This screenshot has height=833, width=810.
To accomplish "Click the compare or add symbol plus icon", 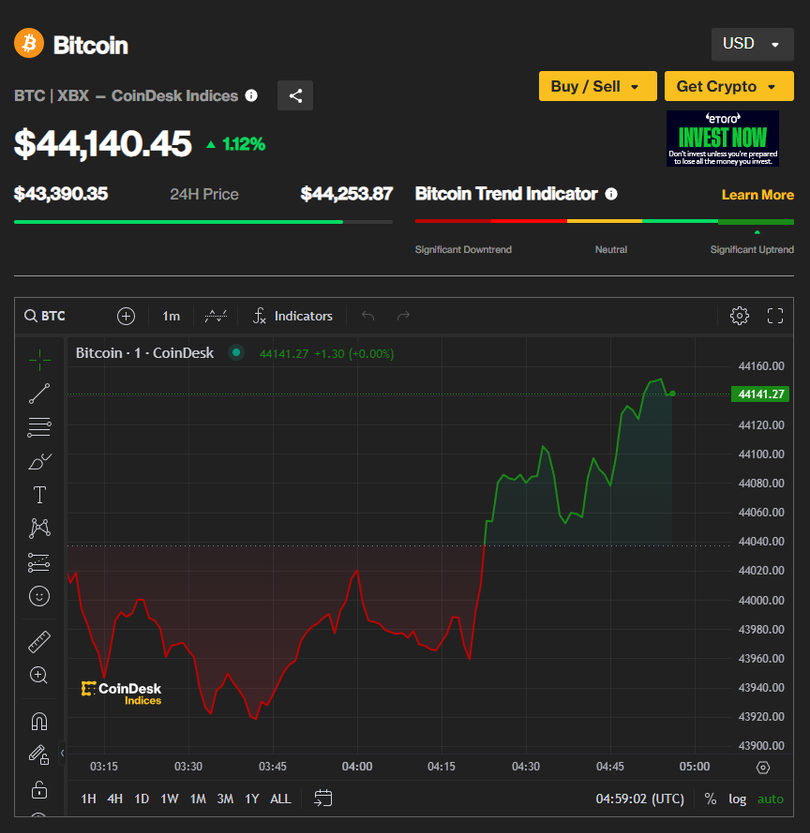I will (126, 316).
